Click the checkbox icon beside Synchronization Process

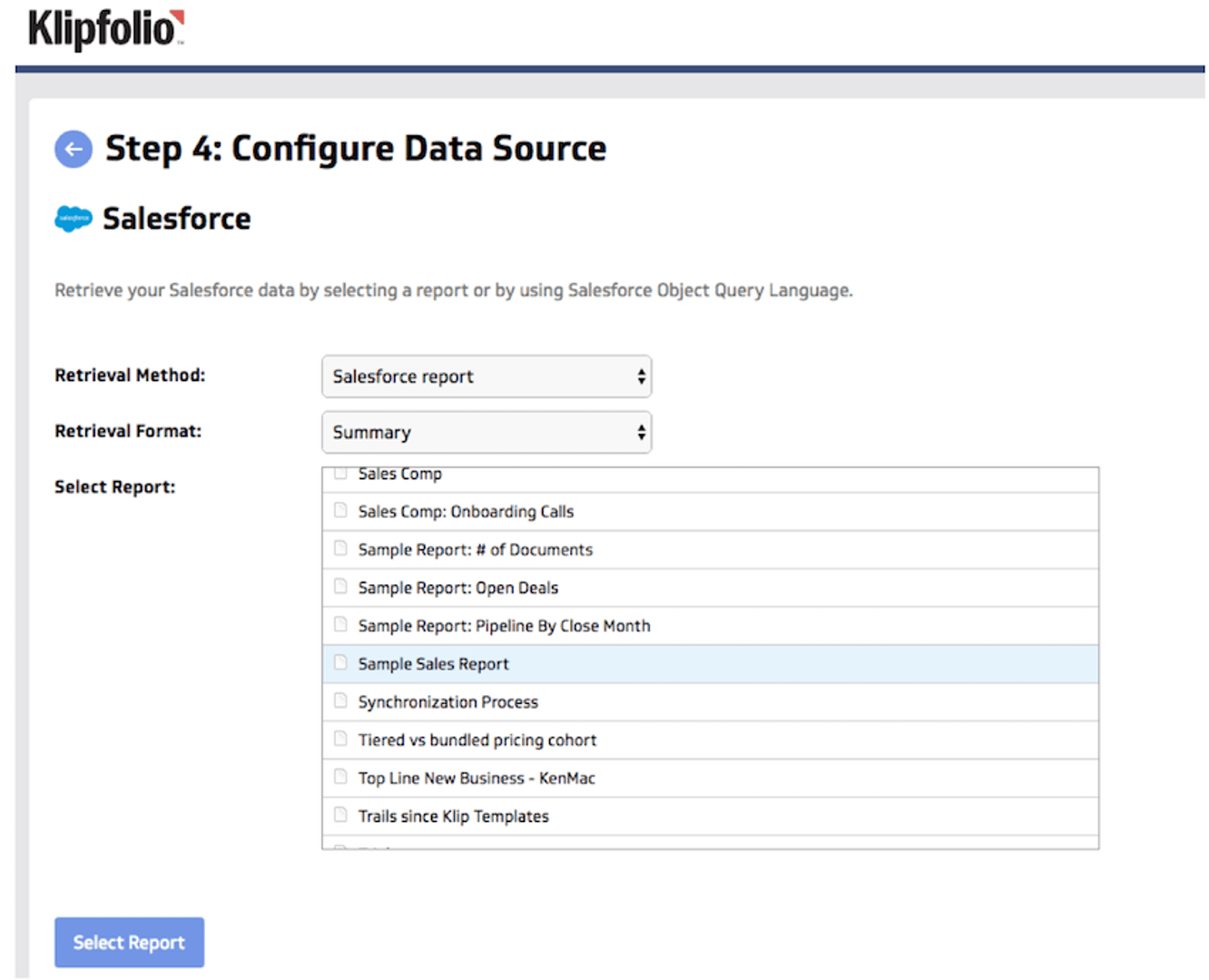[339, 701]
